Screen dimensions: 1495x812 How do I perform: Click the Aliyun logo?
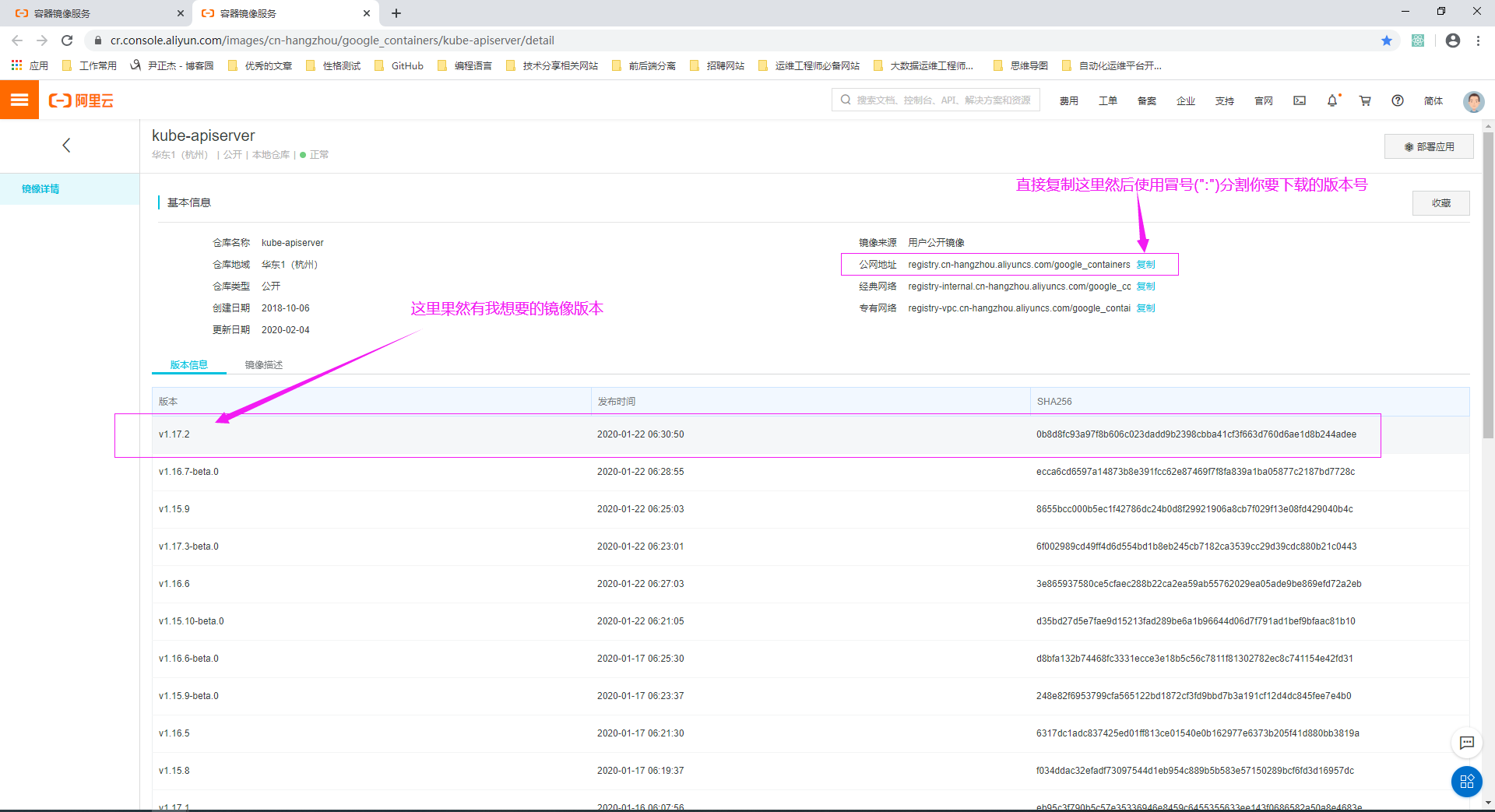pos(81,100)
